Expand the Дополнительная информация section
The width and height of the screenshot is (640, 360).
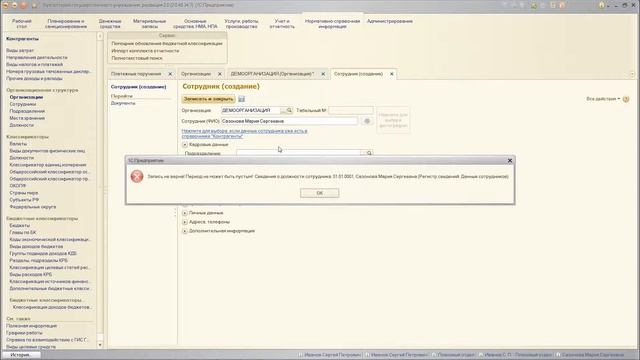(185, 231)
